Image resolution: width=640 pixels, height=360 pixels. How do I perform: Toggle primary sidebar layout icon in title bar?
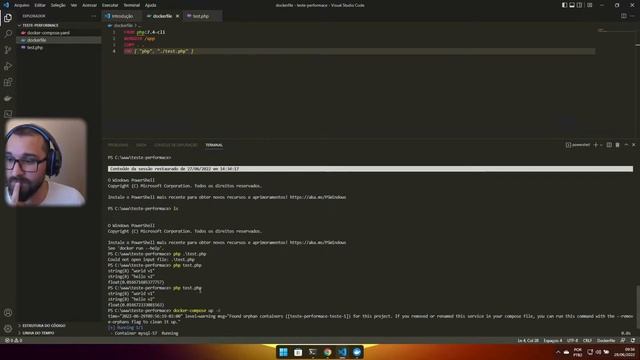tap(564, 5)
